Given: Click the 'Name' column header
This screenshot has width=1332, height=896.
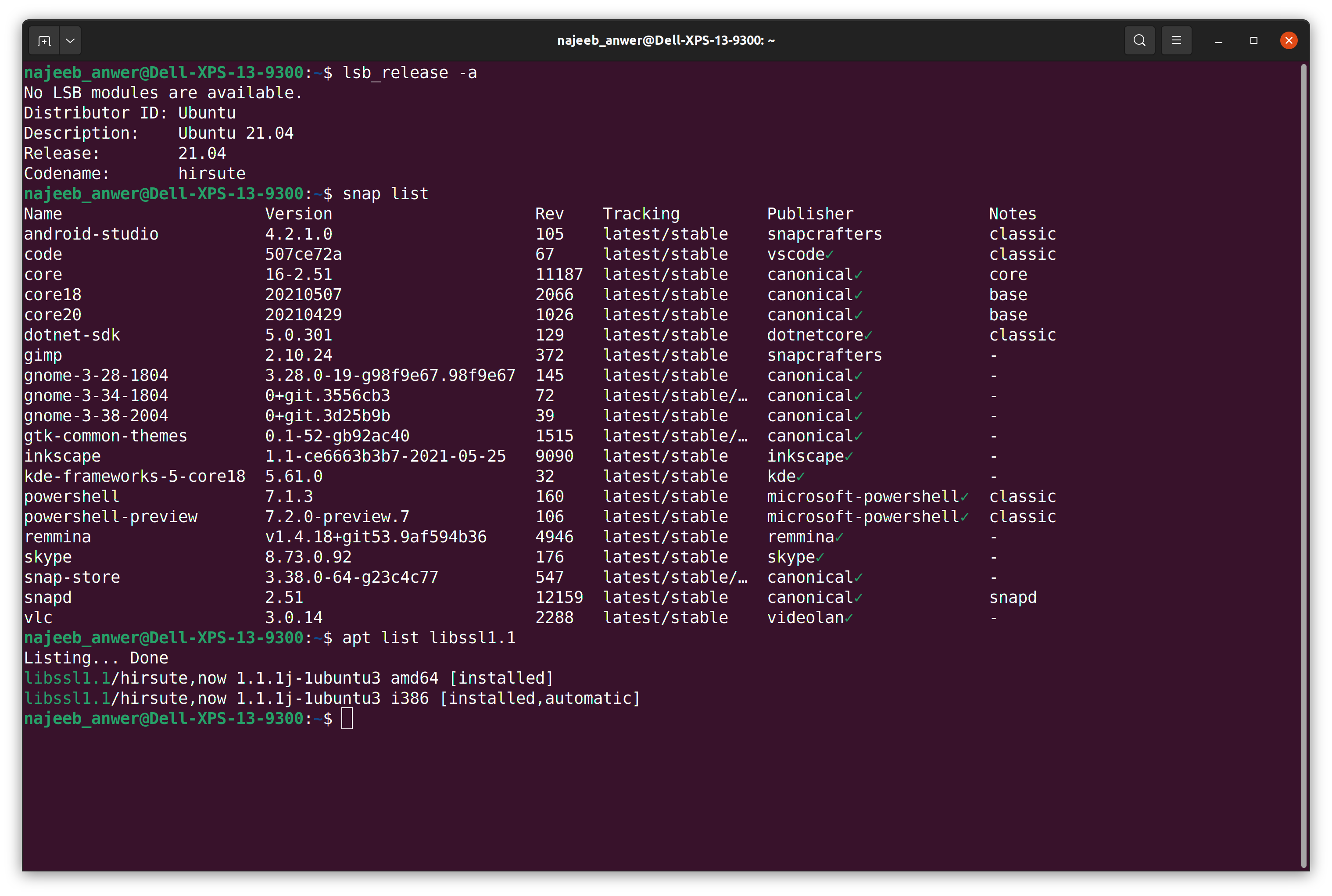Looking at the screenshot, I should pyautogui.click(x=43, y=214).
